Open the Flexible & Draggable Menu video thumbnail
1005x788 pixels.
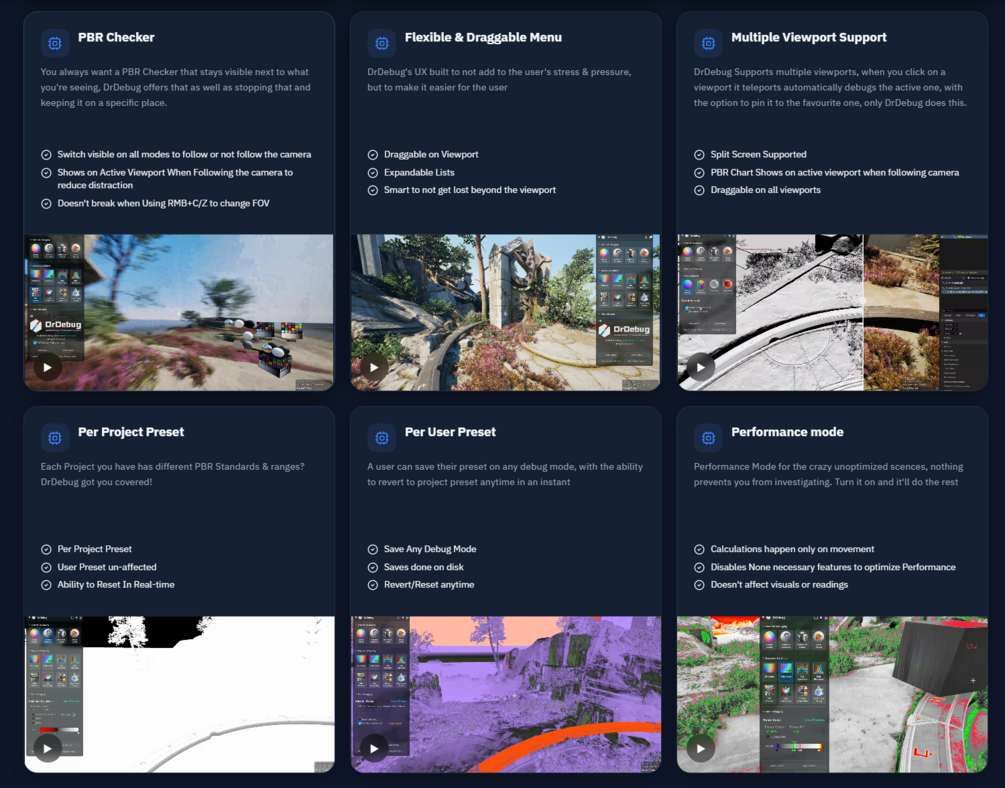pos(506,312)
